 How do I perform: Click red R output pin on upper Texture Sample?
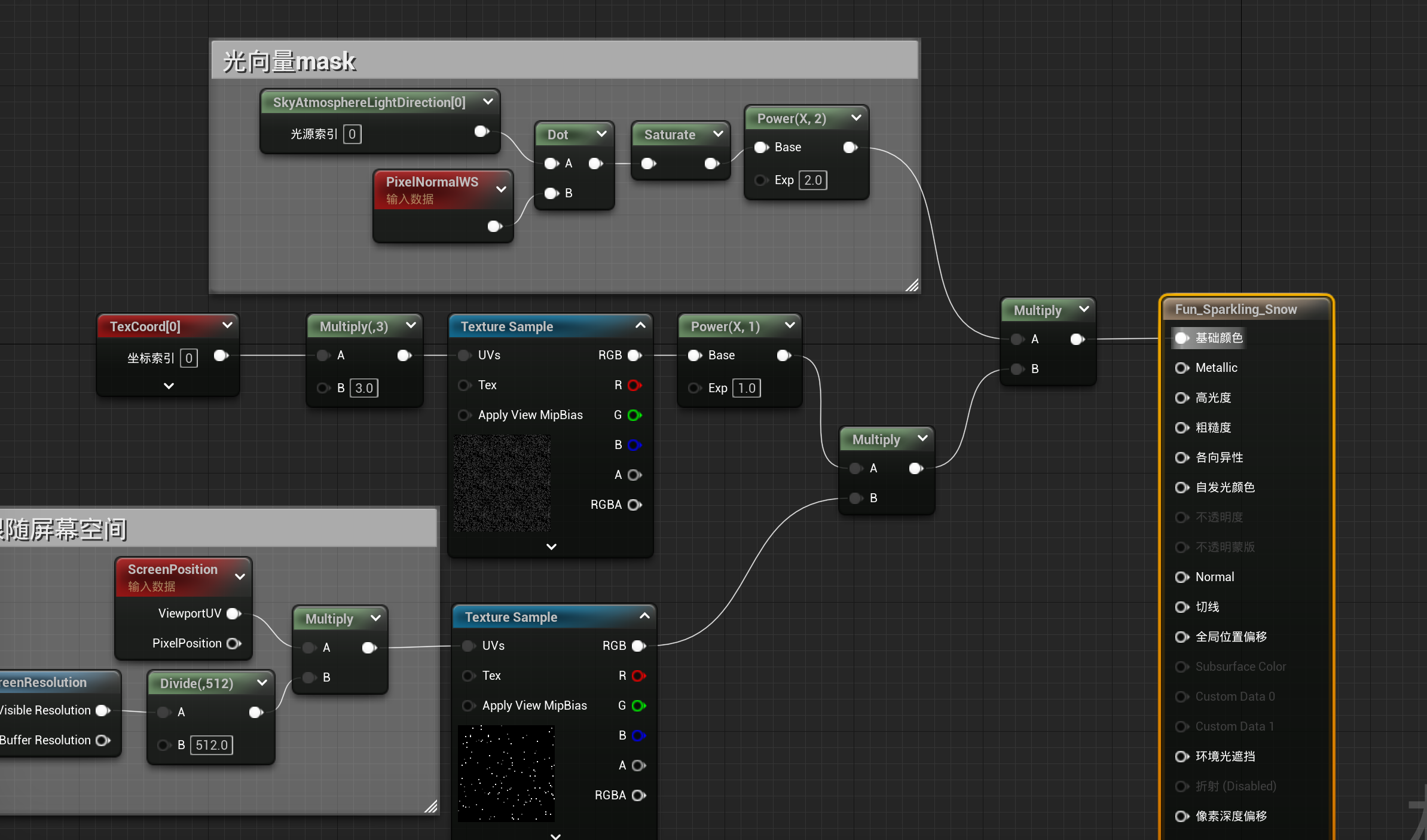634,385
